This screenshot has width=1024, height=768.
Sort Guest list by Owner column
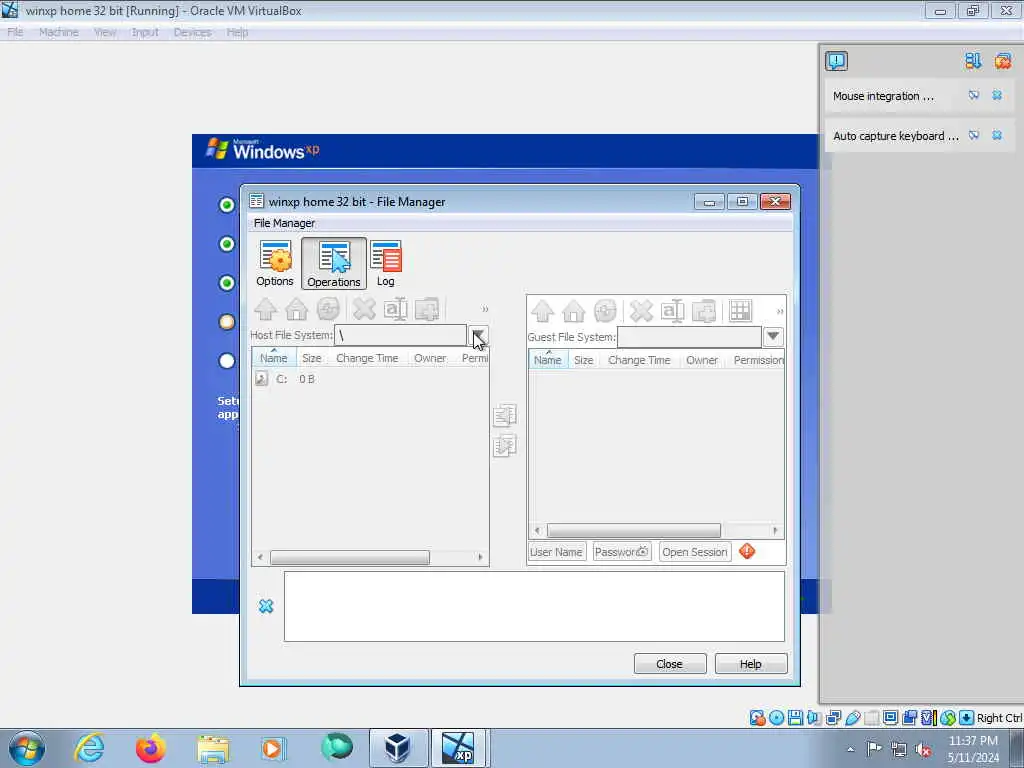(x=702, y=360)
